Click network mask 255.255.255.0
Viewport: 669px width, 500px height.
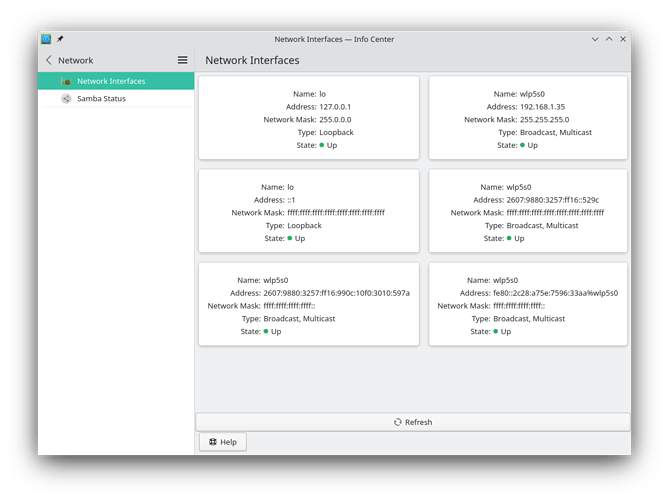point(544,119)
